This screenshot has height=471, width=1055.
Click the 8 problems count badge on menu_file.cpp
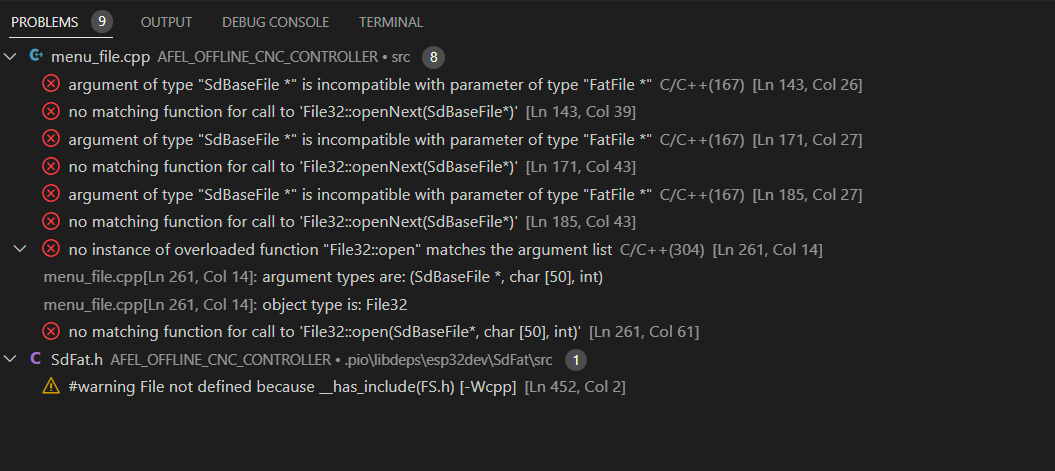(x=433, y=58)
